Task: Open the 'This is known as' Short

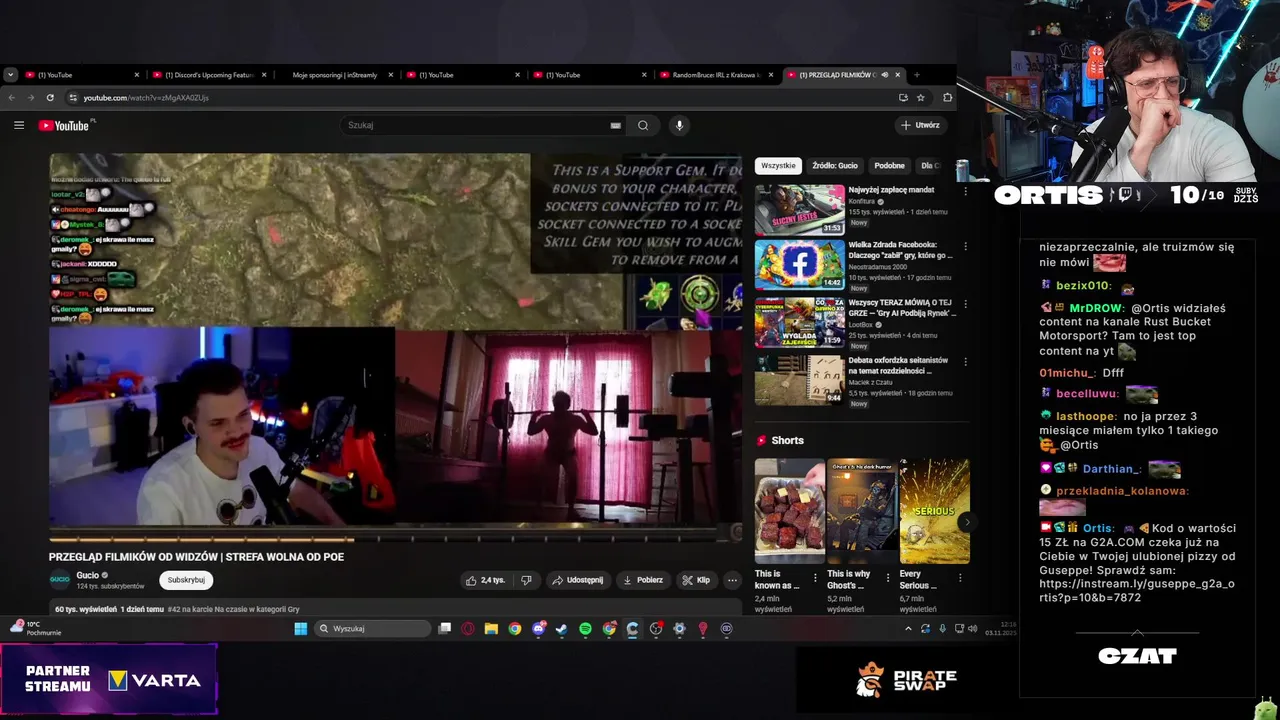Action: tap(789, 511)
